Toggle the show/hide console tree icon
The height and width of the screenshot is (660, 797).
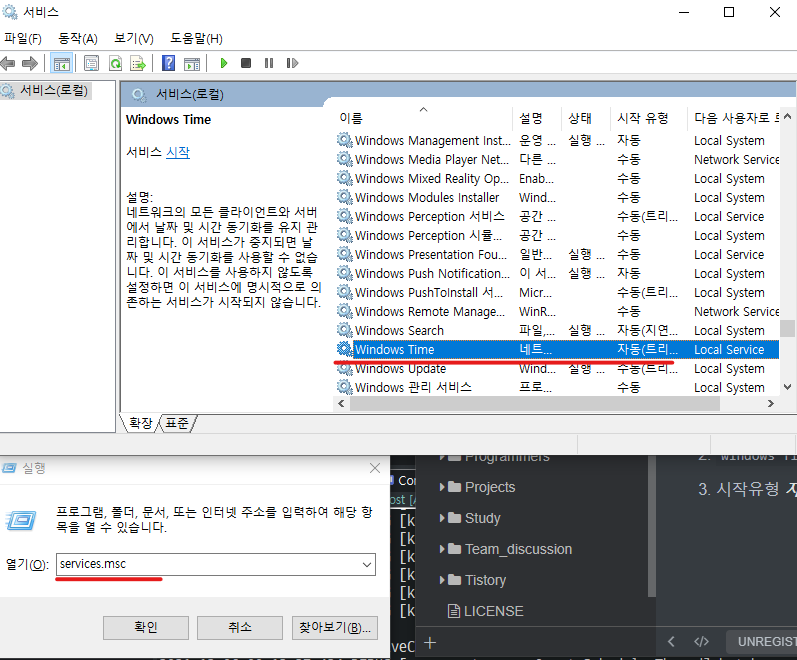coord(62,64)
